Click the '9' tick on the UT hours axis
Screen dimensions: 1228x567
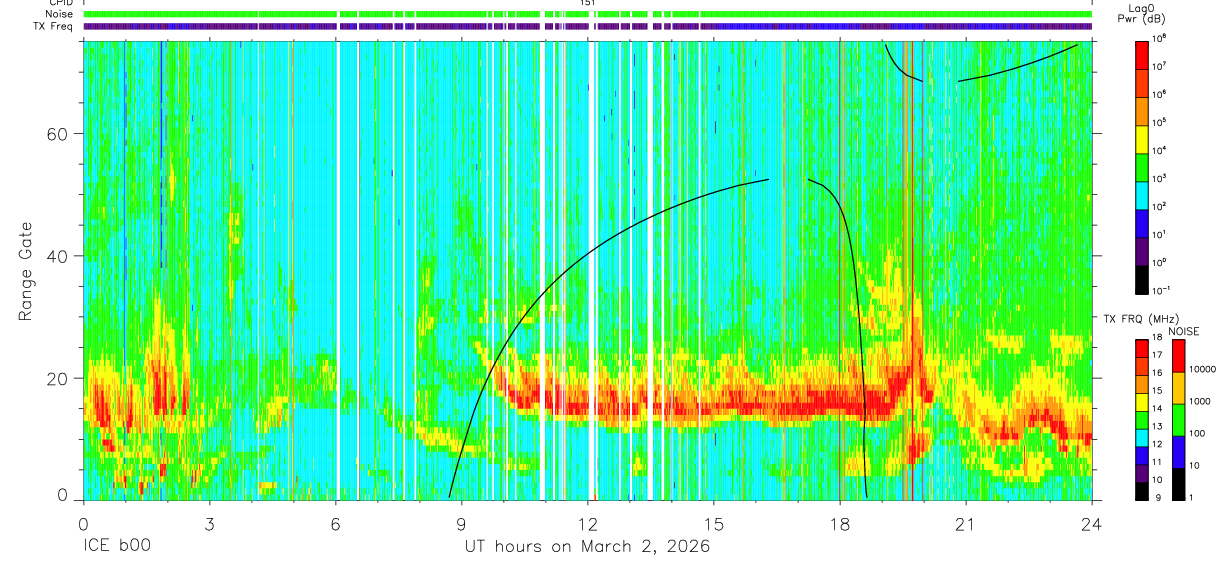click(x=461, y=523)
